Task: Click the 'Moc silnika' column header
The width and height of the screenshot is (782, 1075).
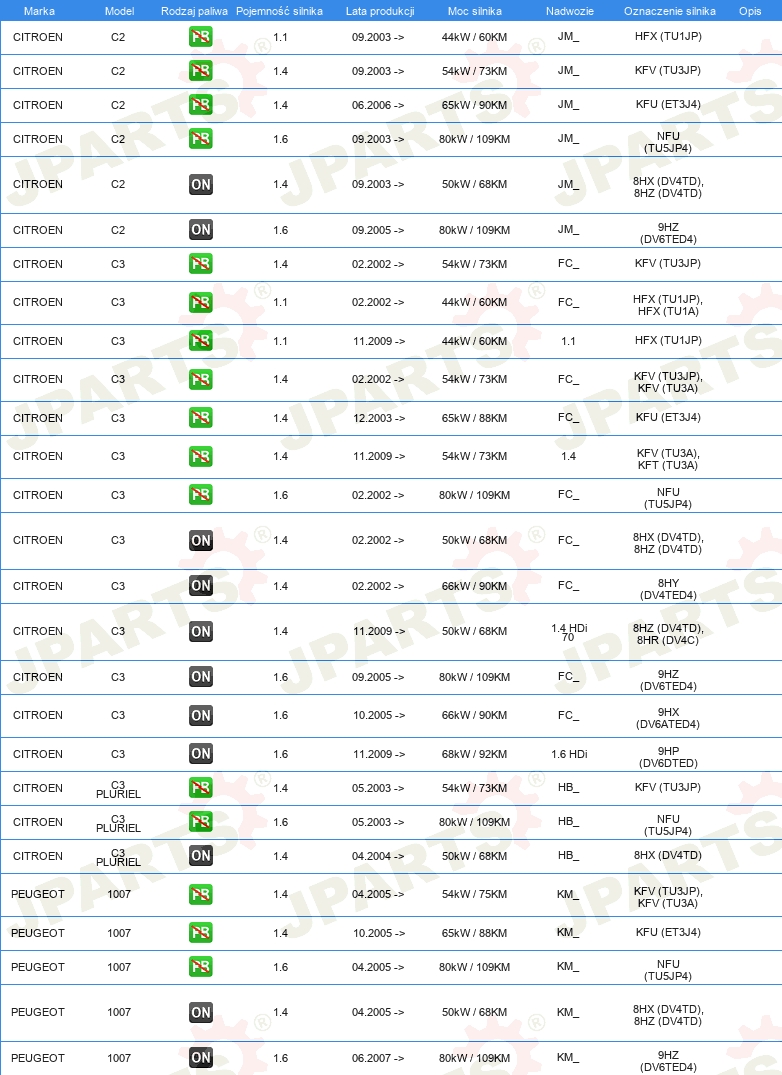Action: tap(474, 11)
